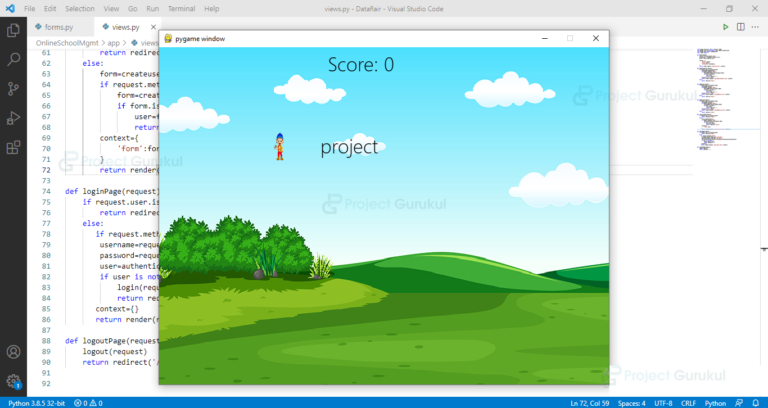Split the editor right
This screenshot has height=408, width=768.
tap(741, 27)
